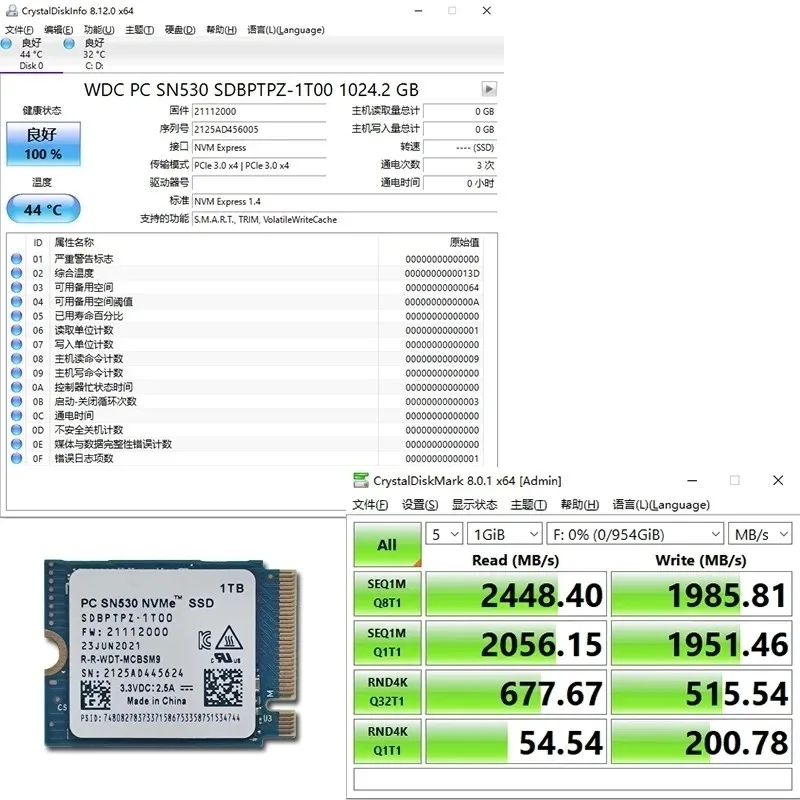Click status dot for attribute 05 已用寿命百分比
The height and width of the screenshot is (800, 800).
click(16, 316)
